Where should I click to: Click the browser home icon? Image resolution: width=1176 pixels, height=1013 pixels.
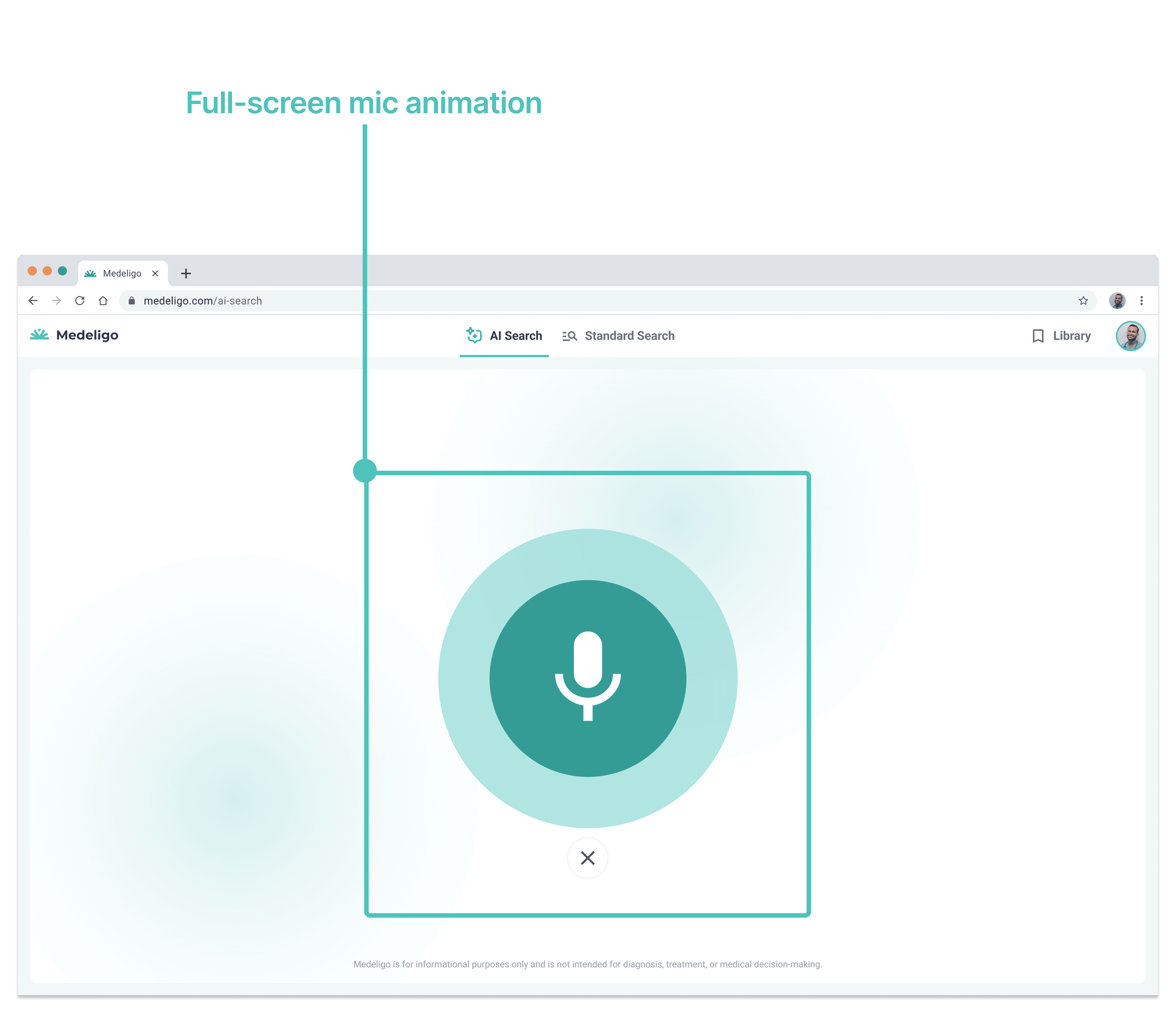[x=103, y=301]
